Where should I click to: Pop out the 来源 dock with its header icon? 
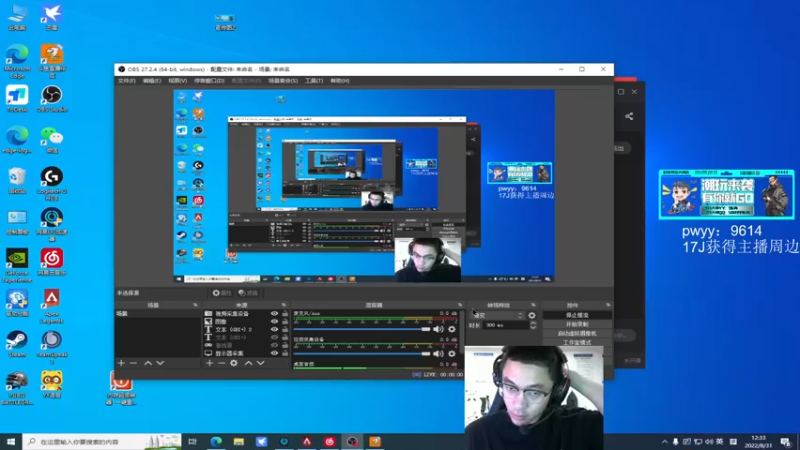(x=284, y=305)
